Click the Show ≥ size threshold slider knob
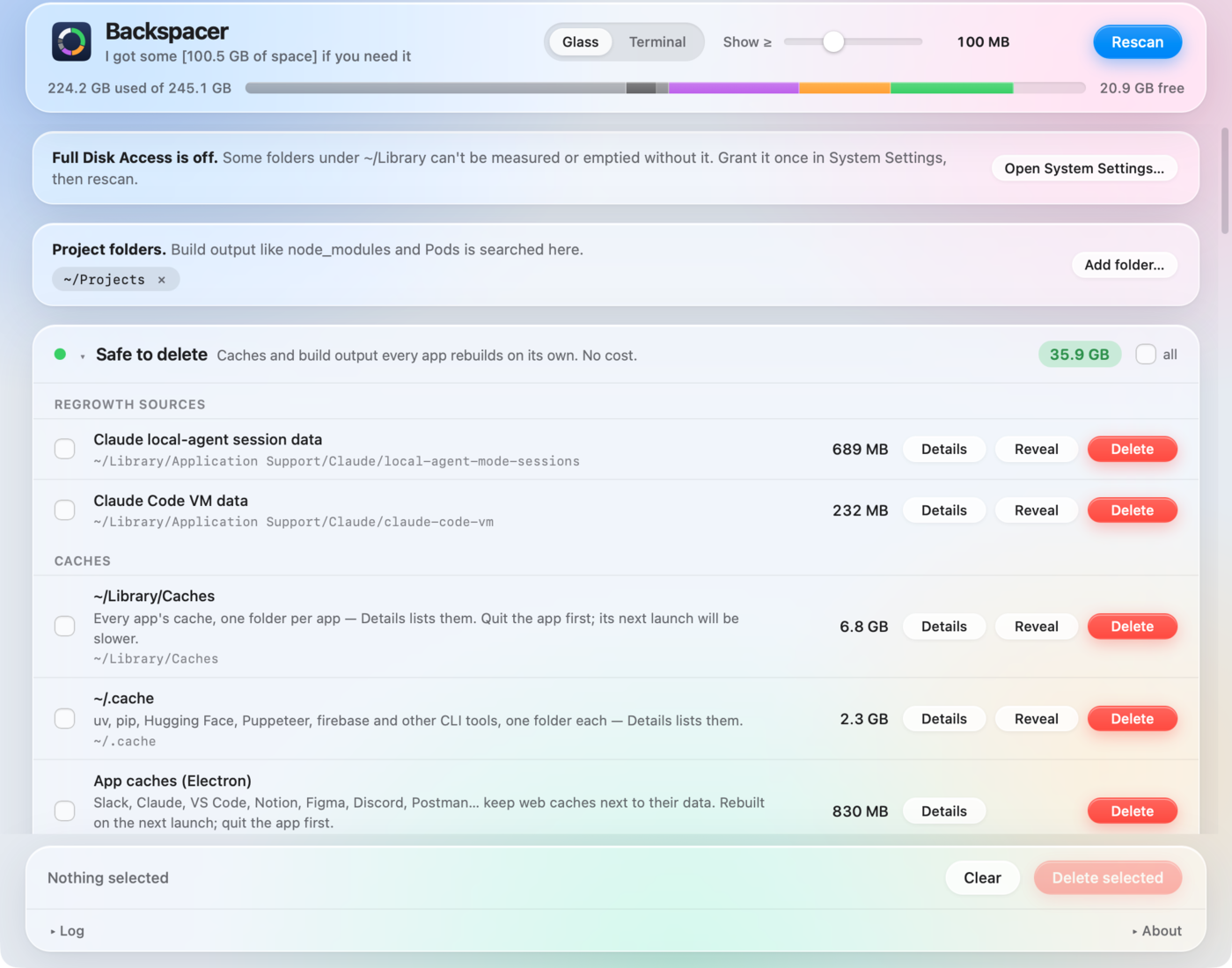This screenshot has height=968, width=1232. pyautogui.click(x=832, y=41)
